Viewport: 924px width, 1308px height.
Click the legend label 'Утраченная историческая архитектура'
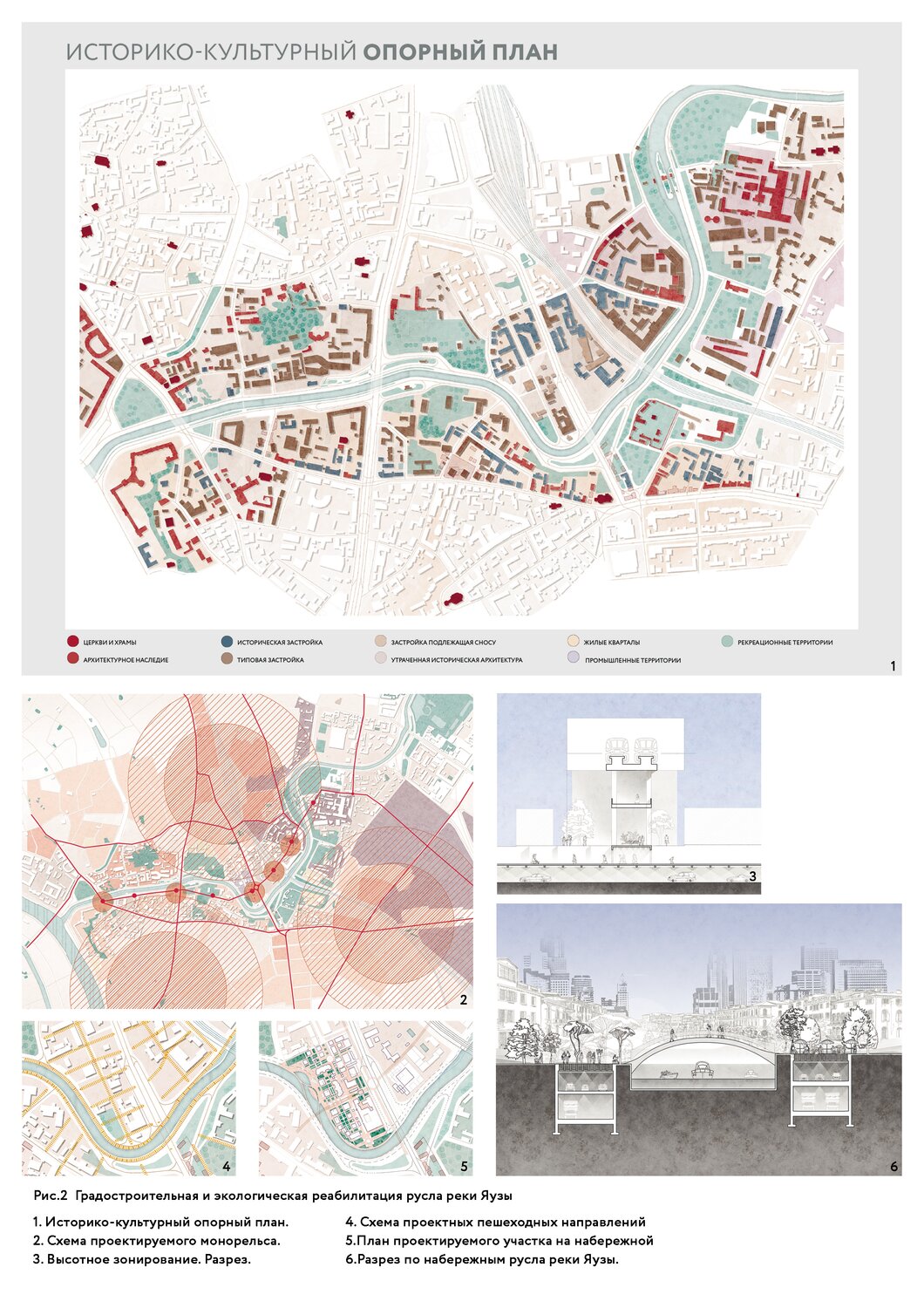tap(457, 660)
